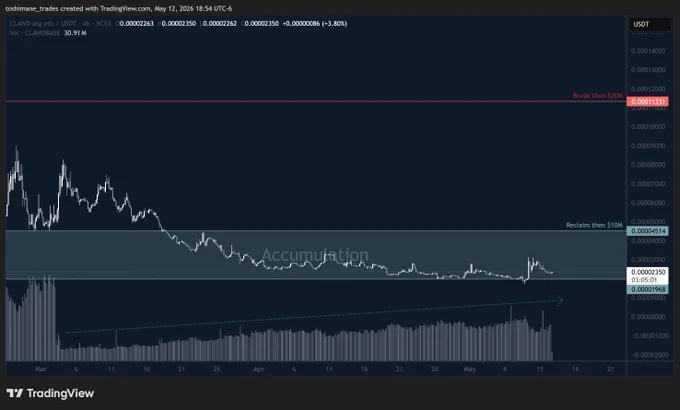Click the low value 0.00002262
680x410 pixels.
tap(220, 23)
